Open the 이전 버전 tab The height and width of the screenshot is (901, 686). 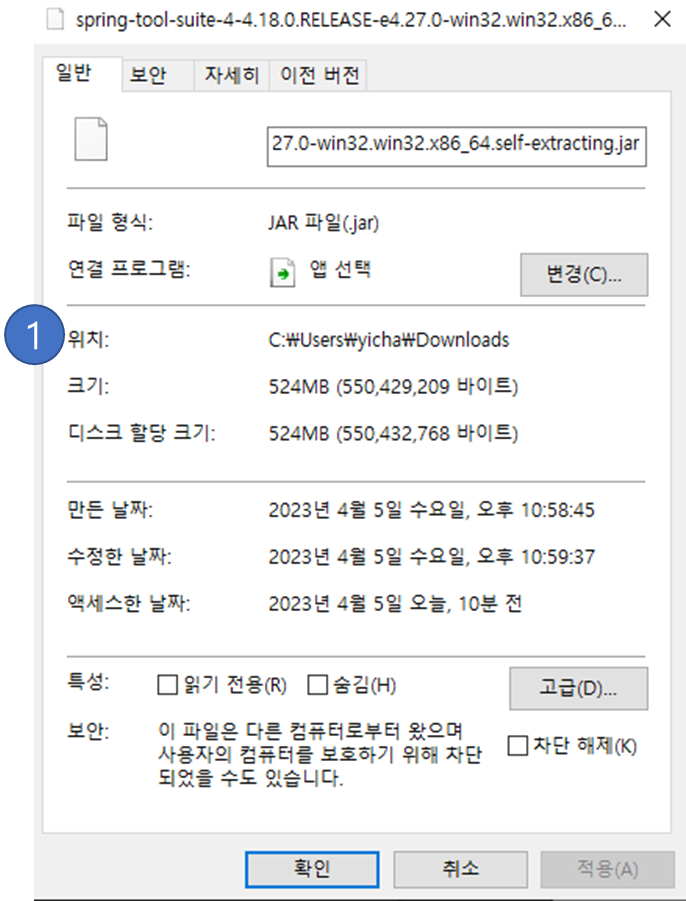(319, 75)
